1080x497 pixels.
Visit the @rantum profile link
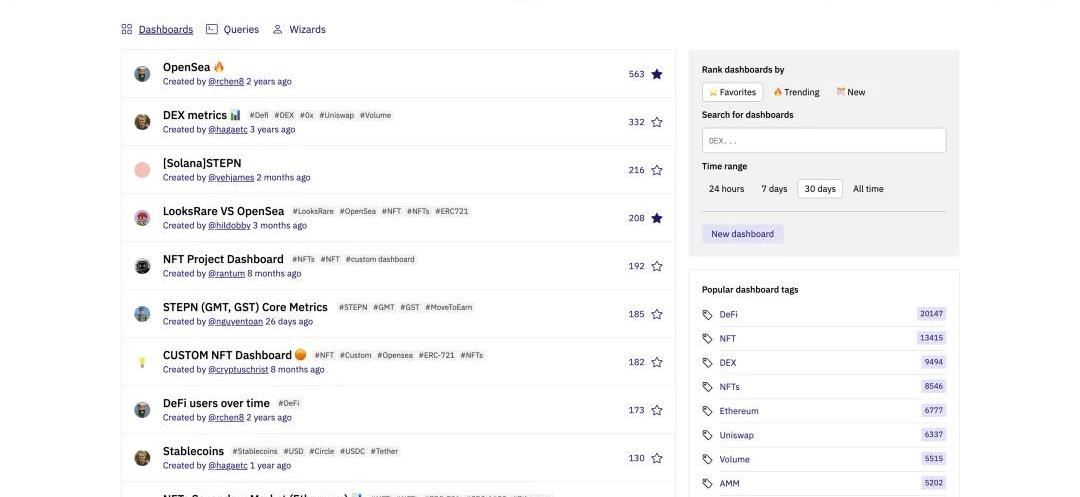[227, 273]
